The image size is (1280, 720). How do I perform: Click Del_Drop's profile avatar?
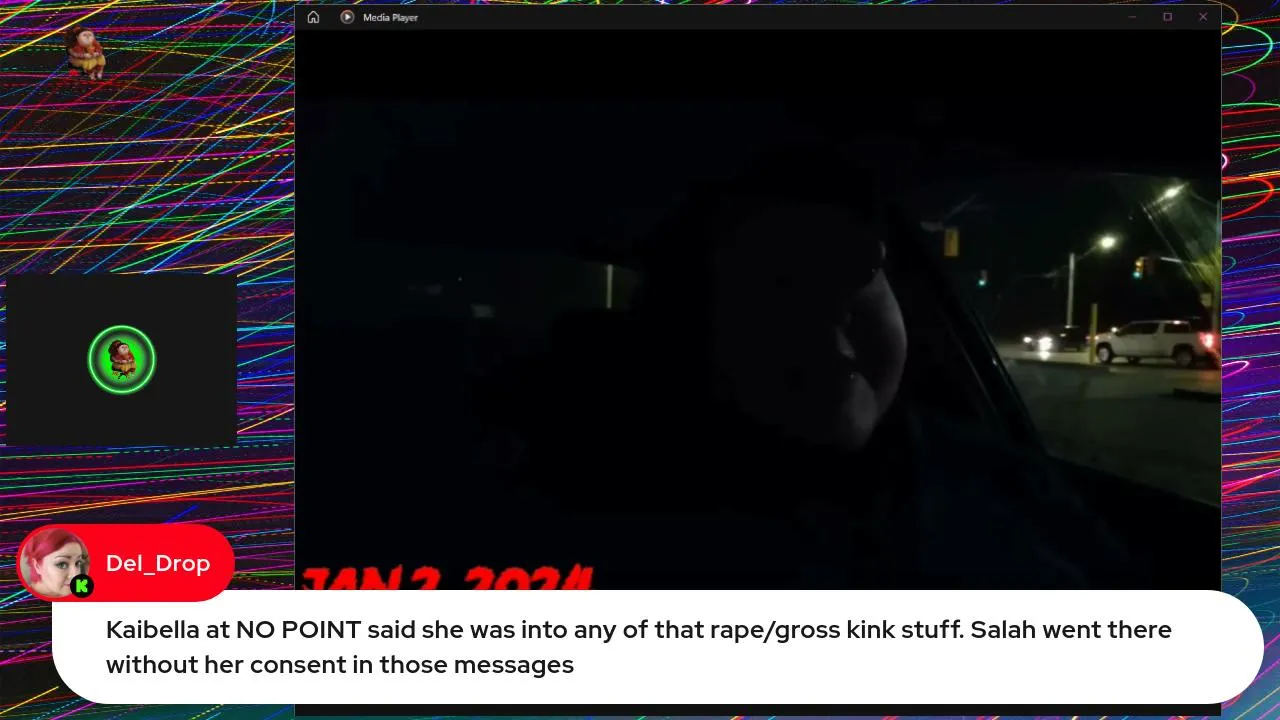[x=54, y=562]
